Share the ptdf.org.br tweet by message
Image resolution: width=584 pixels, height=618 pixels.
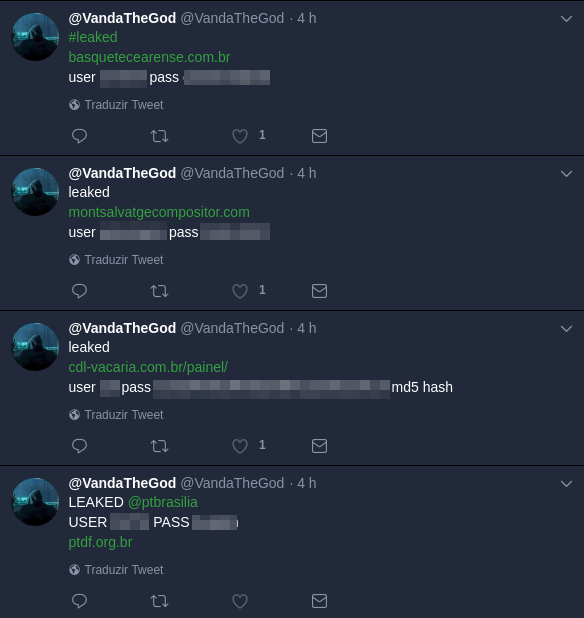[319, 601]
